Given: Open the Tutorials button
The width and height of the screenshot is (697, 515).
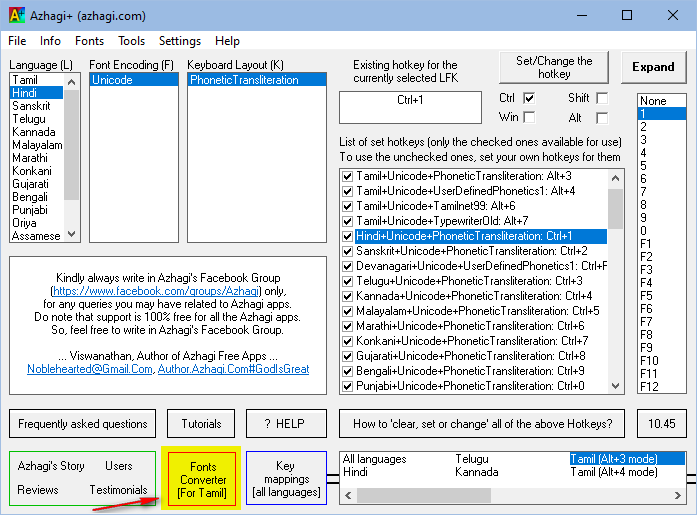Looking at the screenshot, I should (x=201, y=423).
